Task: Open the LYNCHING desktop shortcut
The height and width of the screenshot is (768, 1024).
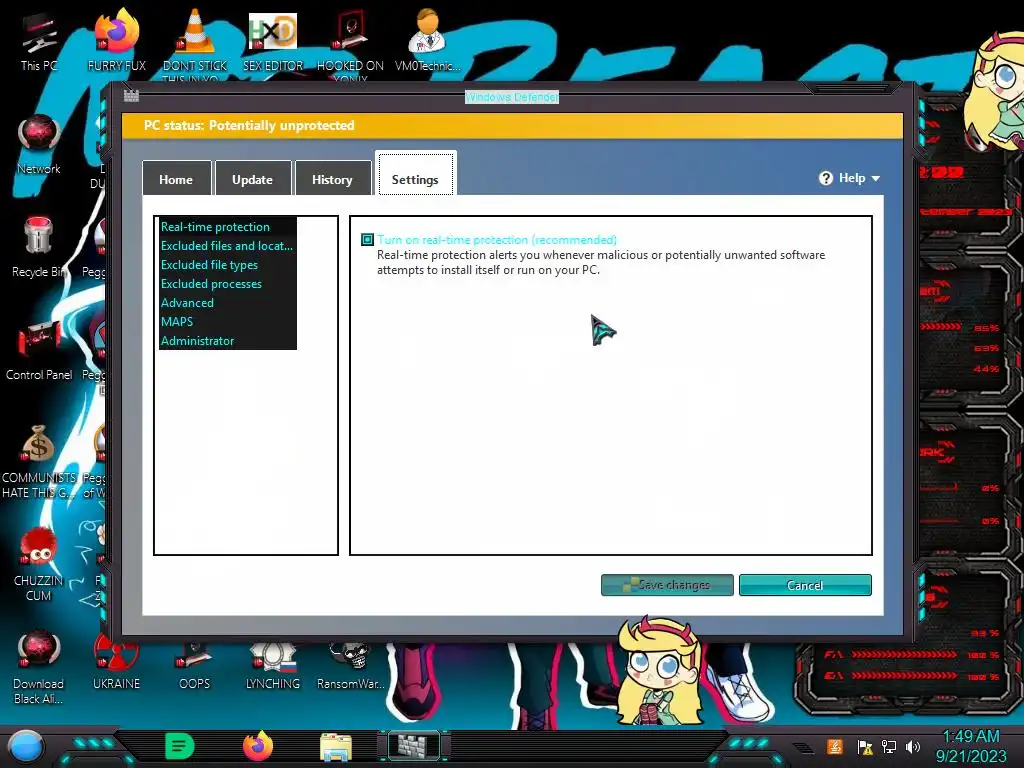Action: point(273,666)
